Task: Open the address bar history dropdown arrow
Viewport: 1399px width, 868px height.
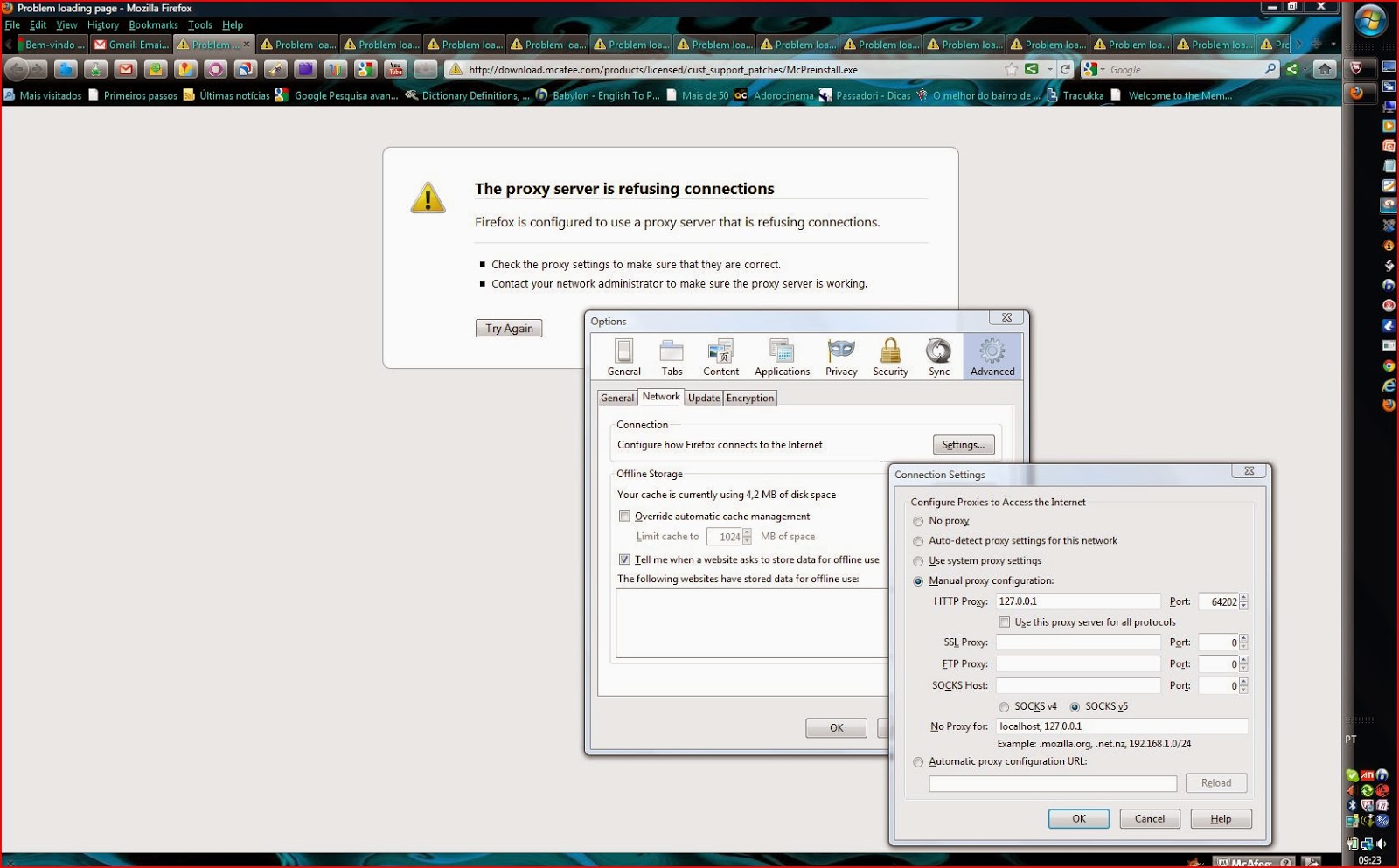Action: pyautogui.click(x=1050, y=69)
